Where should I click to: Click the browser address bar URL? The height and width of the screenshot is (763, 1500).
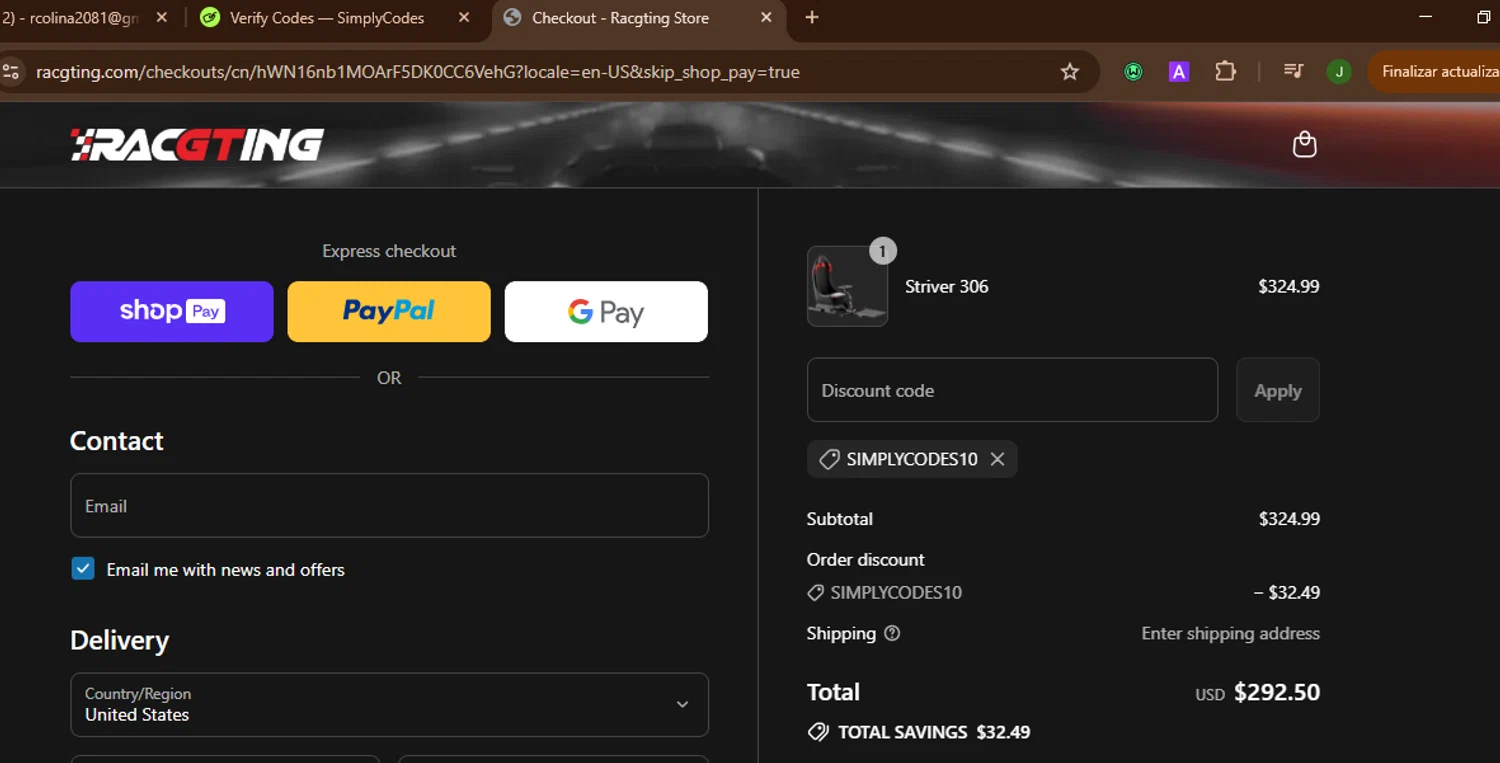pyautogui.click(x=418, y=72)
